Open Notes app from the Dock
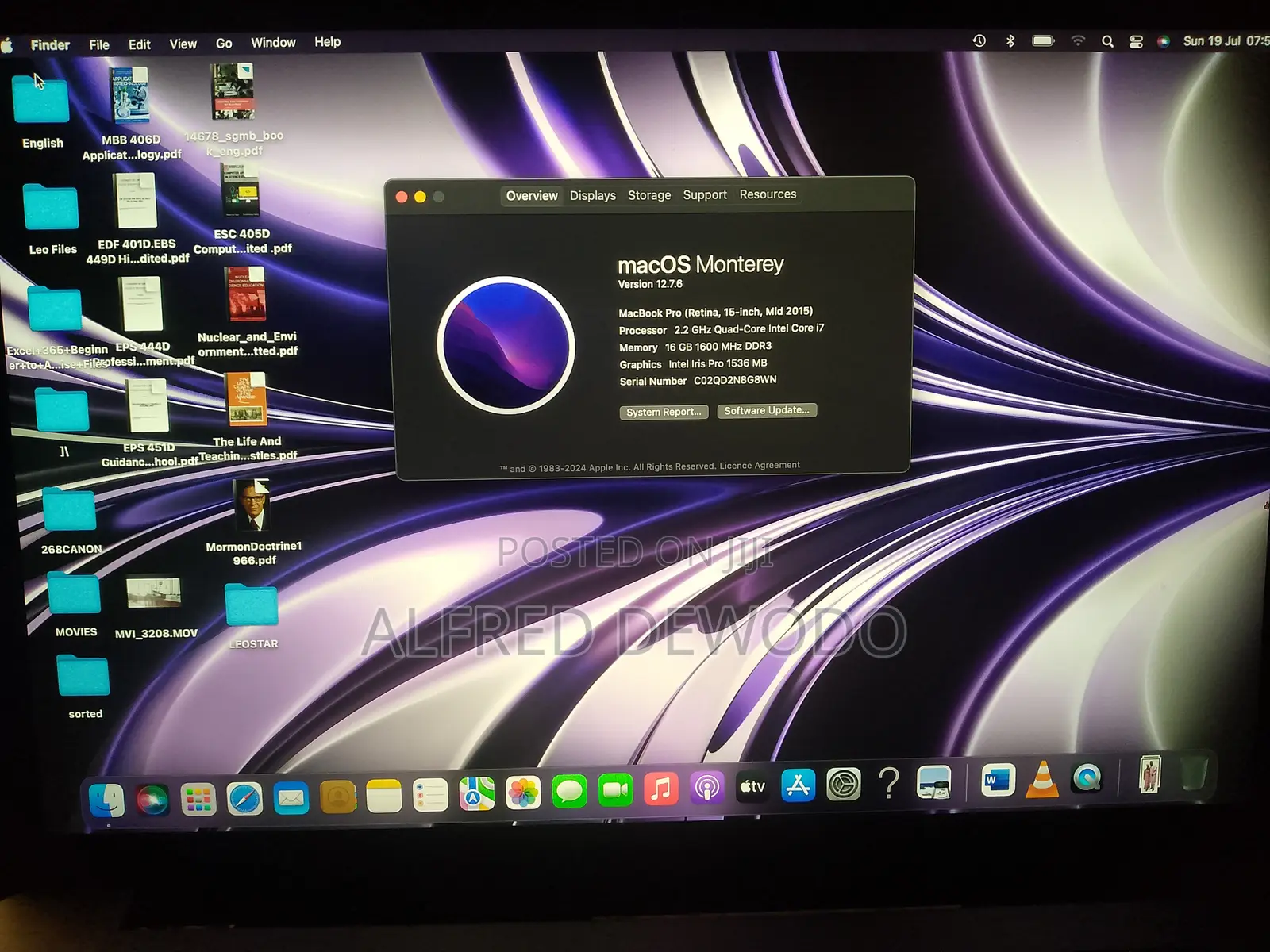Image resolution: width=1270 pixels, height=952 pixels. coord(384,796)
